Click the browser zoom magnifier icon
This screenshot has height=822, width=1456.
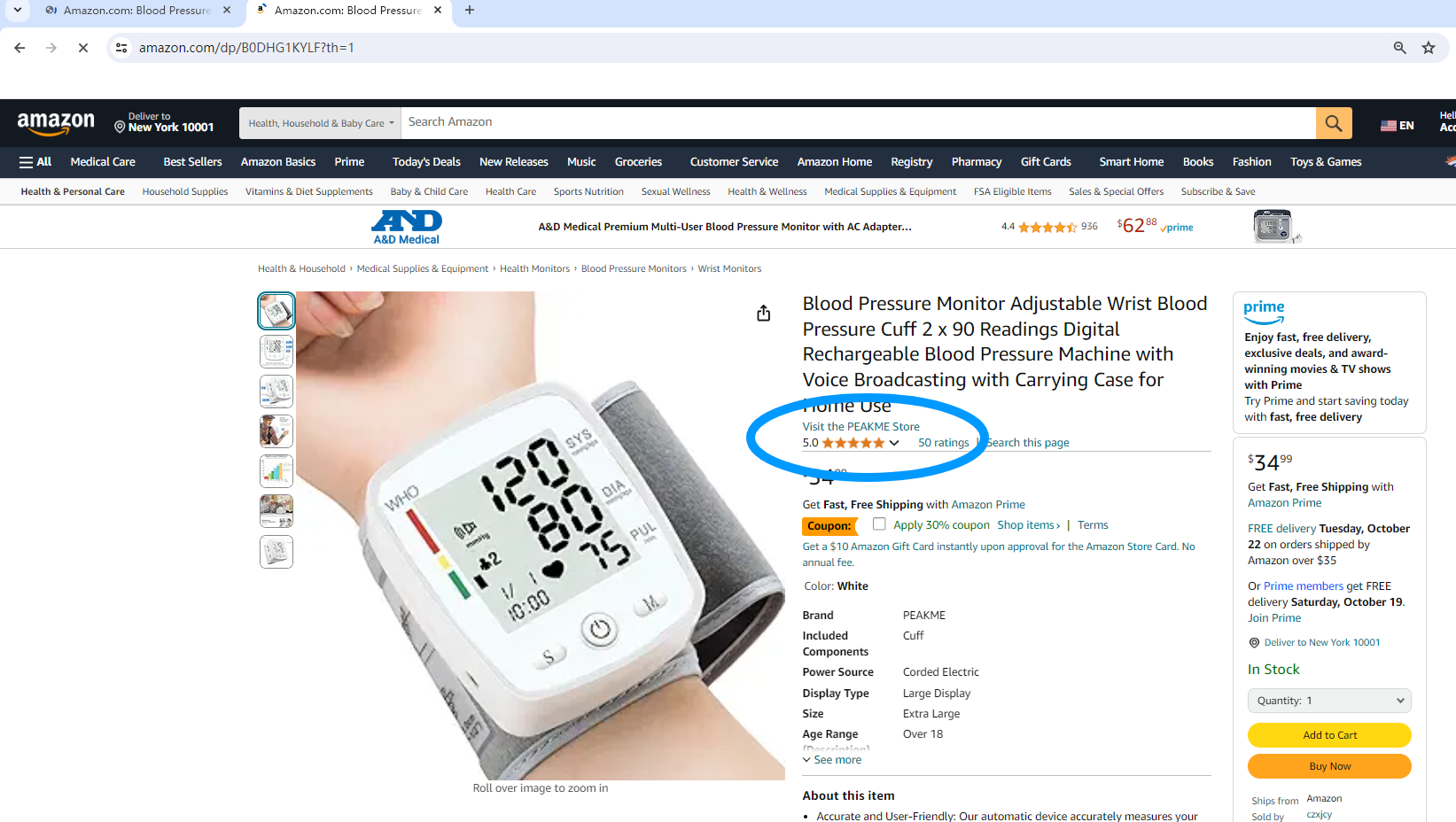[1399, 48]
